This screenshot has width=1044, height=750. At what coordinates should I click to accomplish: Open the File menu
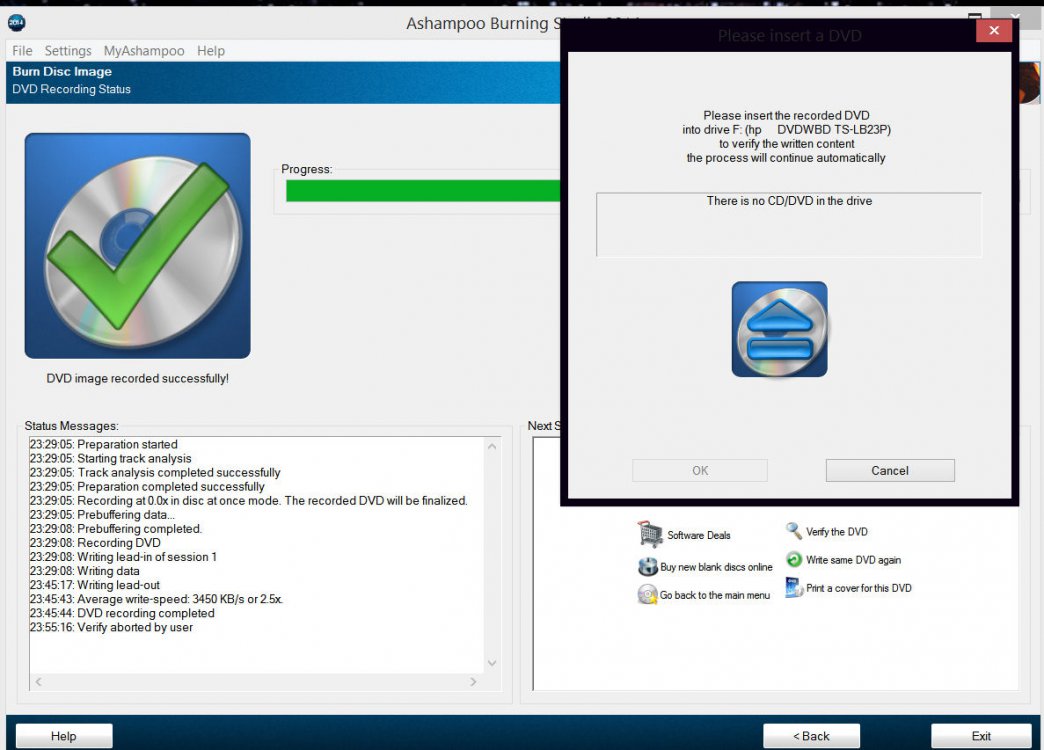22,51
